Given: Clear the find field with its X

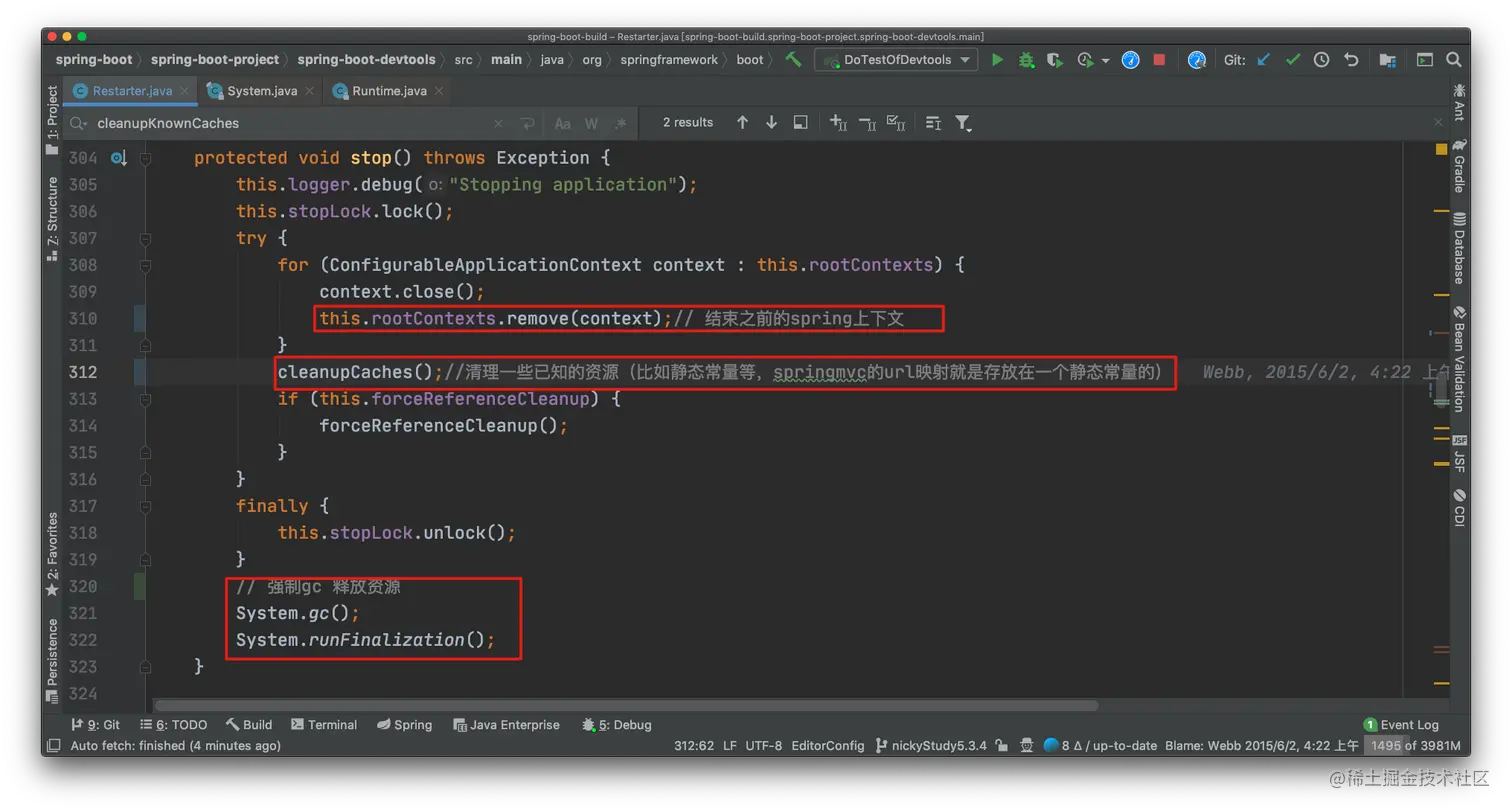Looking at the screenshot, I should coord(499,123).
